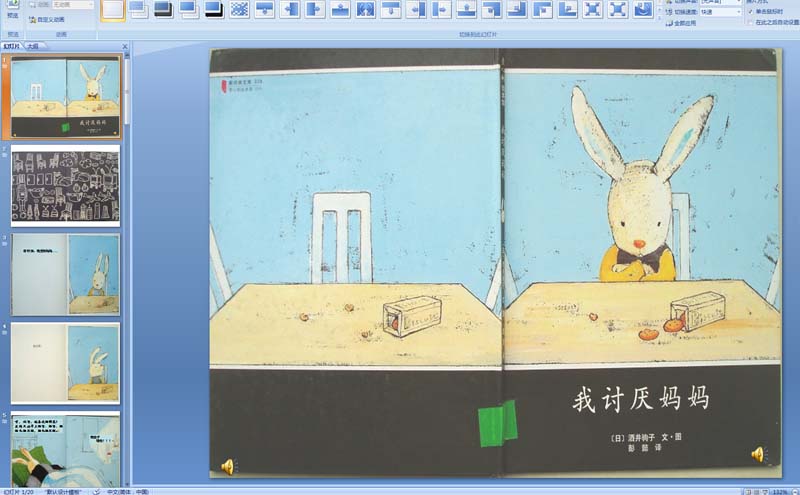
Task: Apply the Wipe Down transition icon
Action: click(264, 9)
